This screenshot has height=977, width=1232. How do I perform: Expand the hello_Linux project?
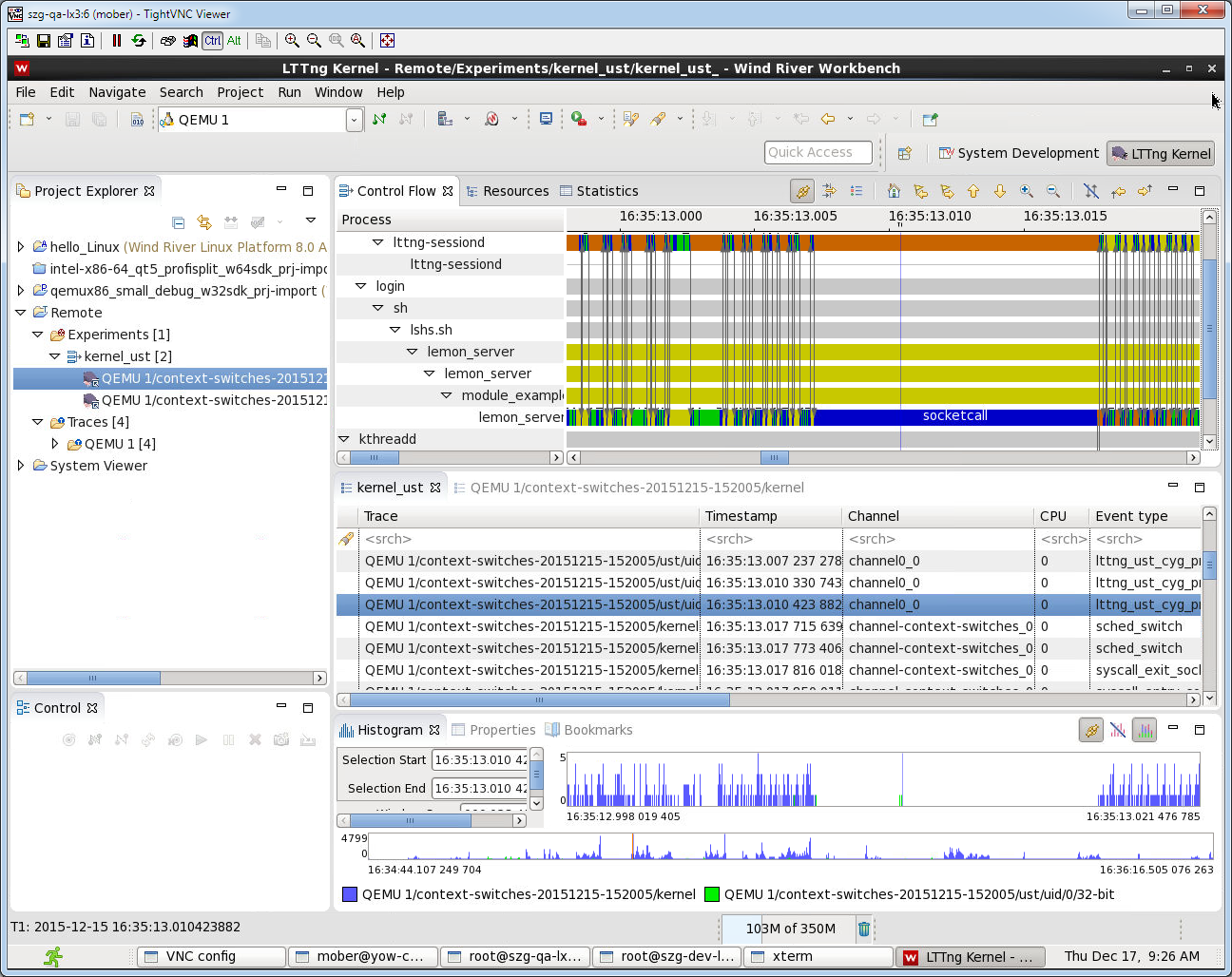pyautogui.click(x=21, y=247)
